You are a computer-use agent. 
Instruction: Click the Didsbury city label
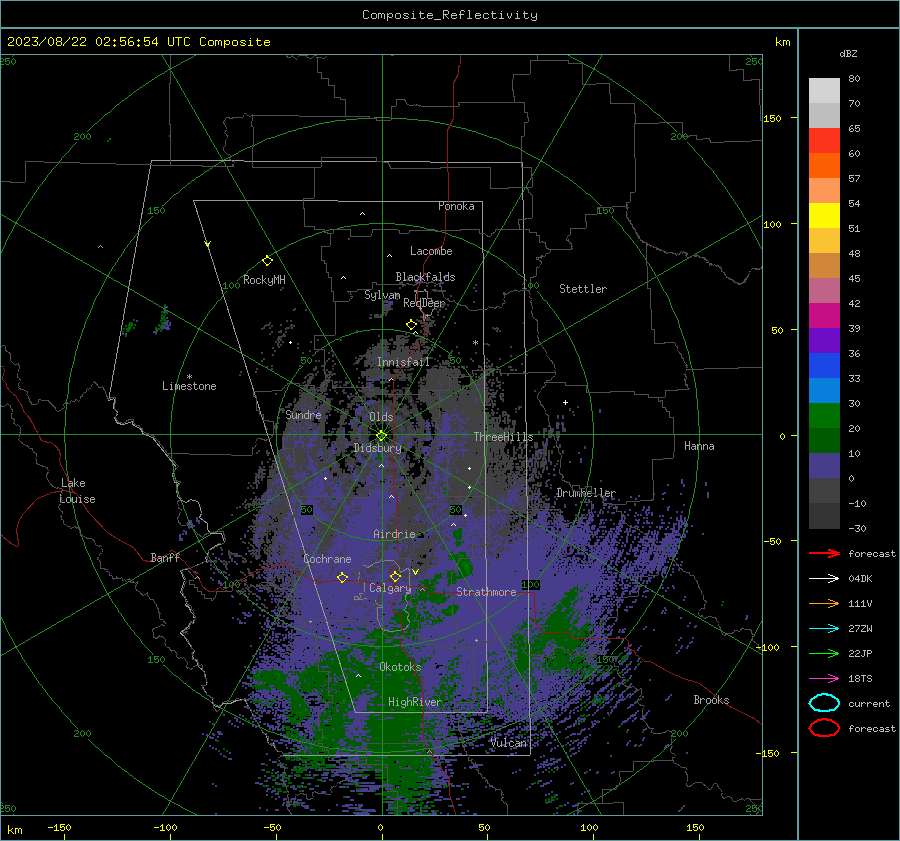pyautogui.click(x=377, y=448)
